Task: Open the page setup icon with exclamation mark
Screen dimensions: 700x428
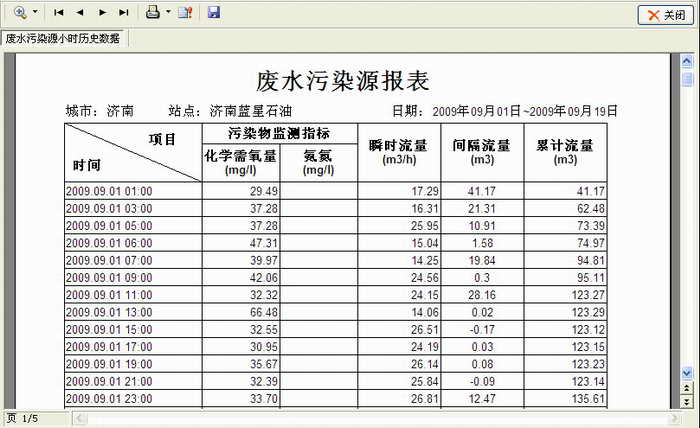Action: 185,12
